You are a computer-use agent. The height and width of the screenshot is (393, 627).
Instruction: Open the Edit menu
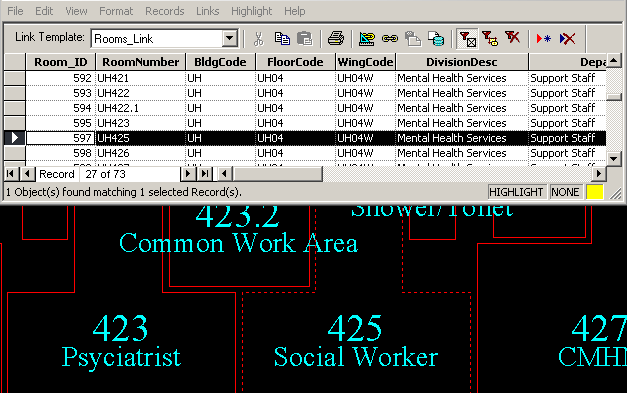[44, 11]
